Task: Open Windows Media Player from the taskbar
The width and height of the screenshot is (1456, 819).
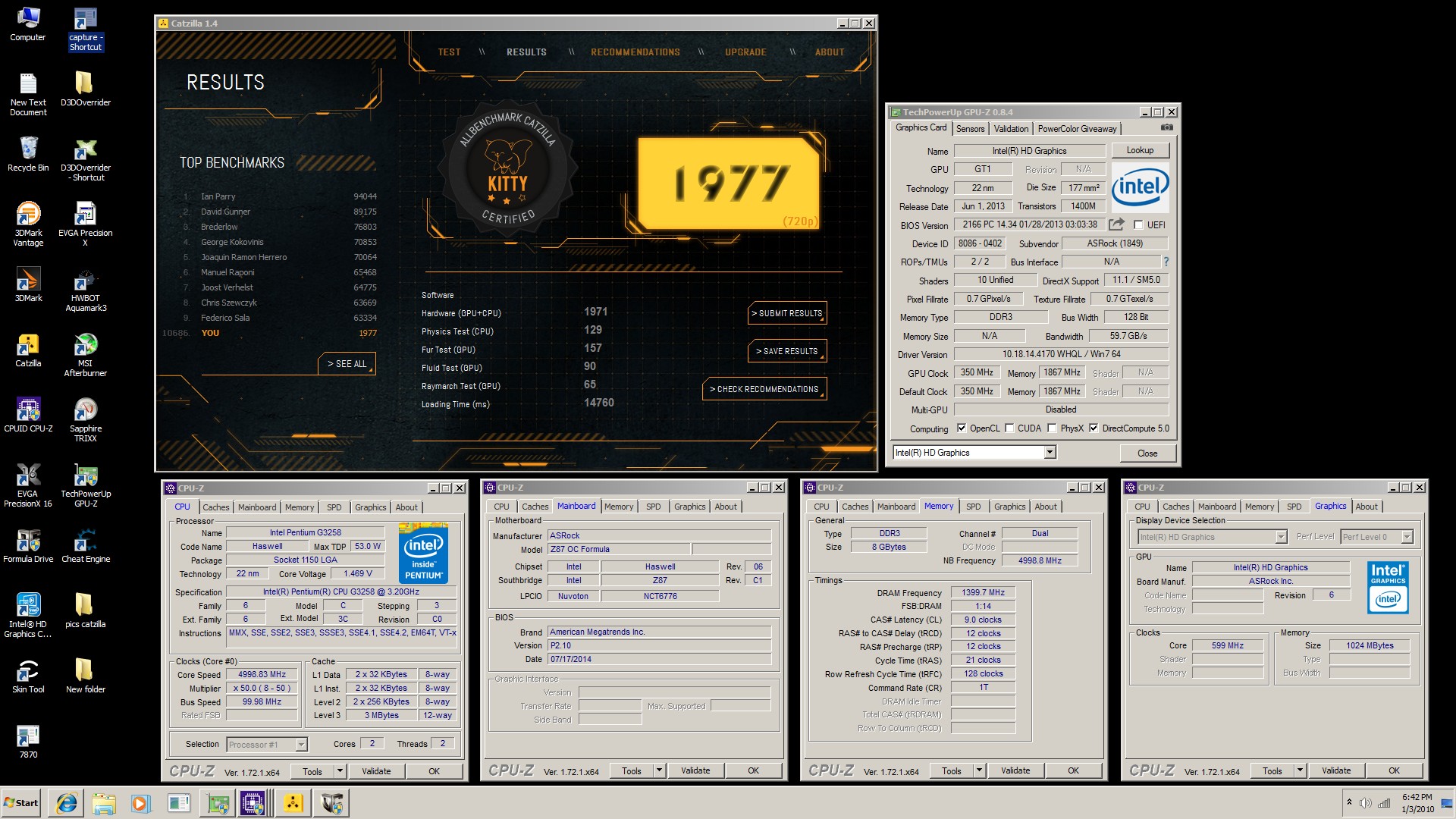Action: [140, 803]
